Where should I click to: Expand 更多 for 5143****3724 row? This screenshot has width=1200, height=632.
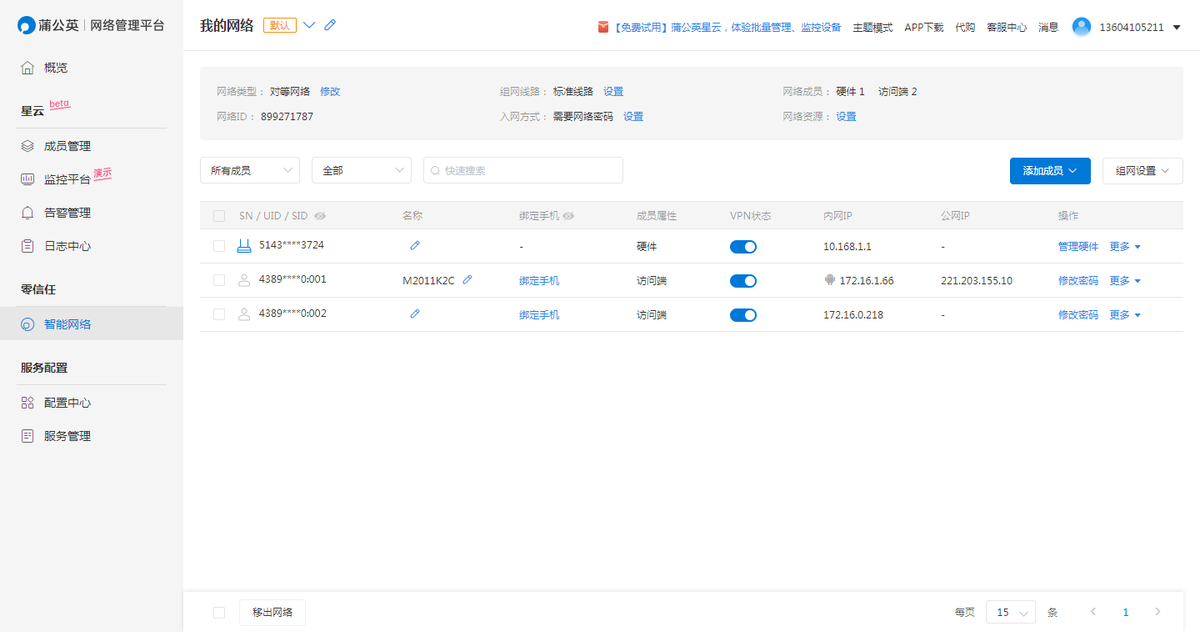pyautogui.click(x=1125, y=246)
